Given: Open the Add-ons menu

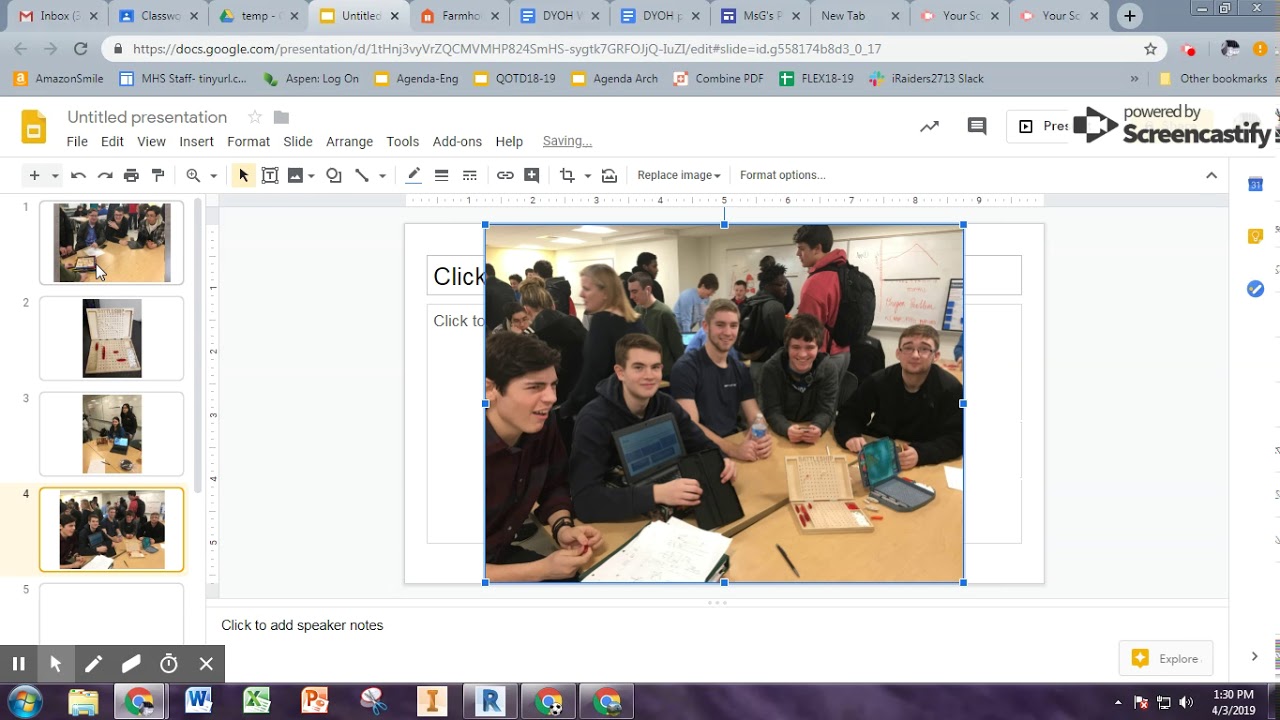Looking at the screenshot, I should (457, 142).
